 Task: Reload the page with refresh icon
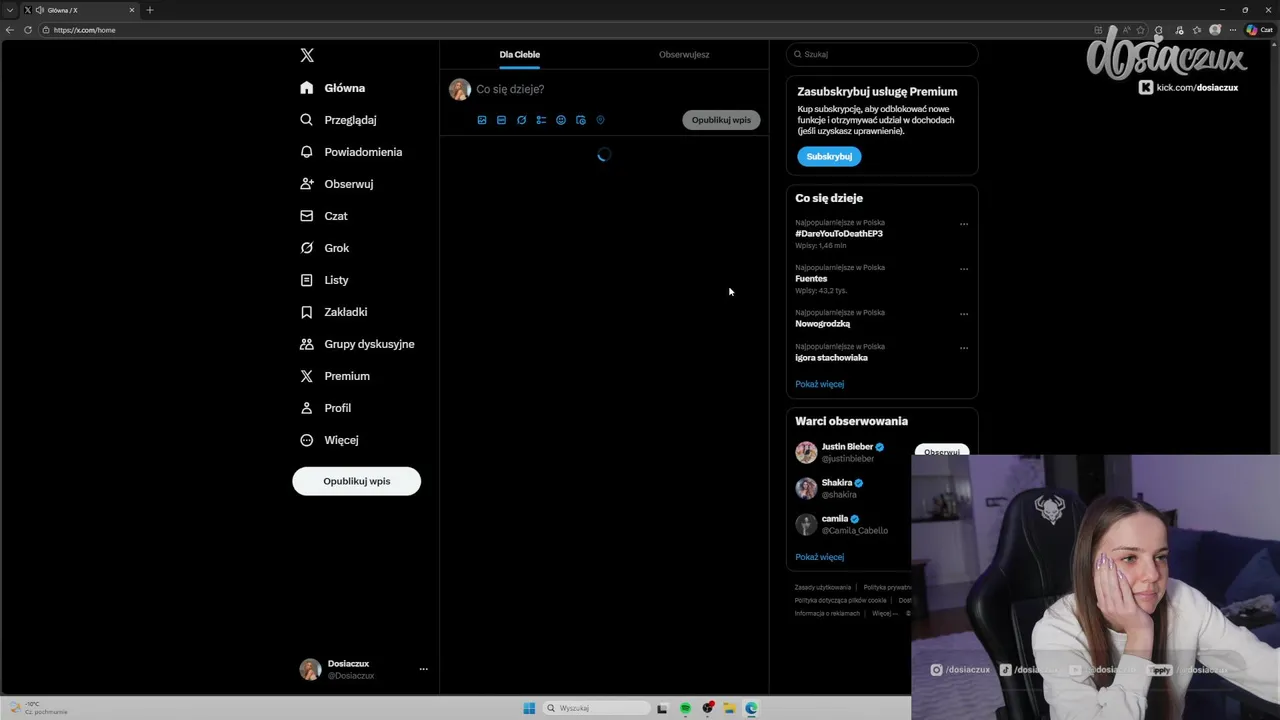tap(27, 30)
